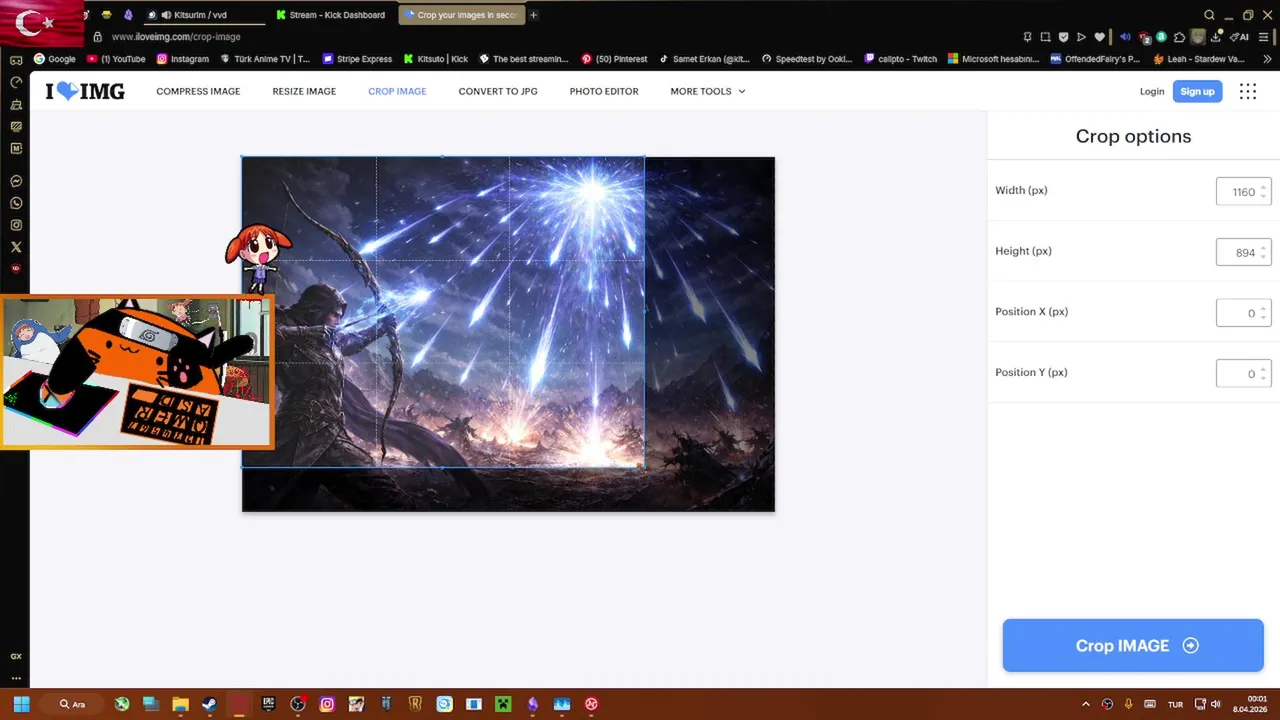Expand the MORE TOOLS dropdown

point(708,91)
